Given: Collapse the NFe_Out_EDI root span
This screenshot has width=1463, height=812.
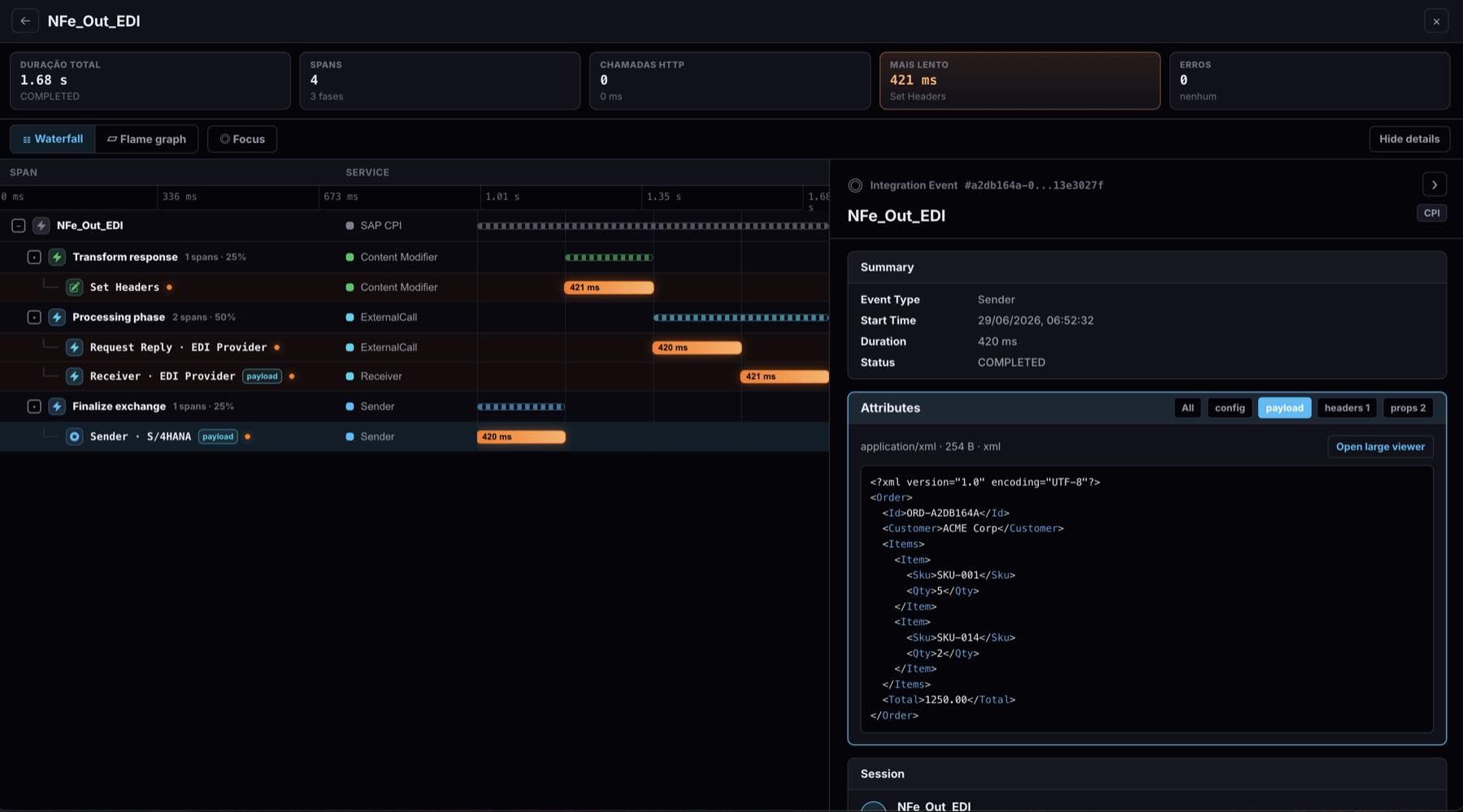Looking at the screenshot, I should click(x=18, y=226).
